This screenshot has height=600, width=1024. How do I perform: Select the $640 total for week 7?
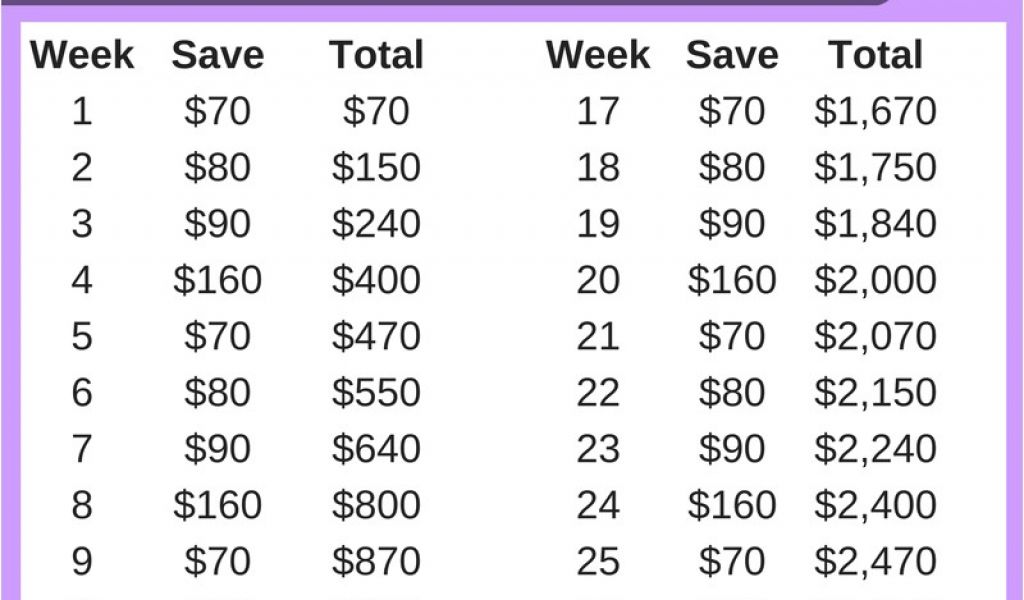pyautogui.click(x=376, y=449)
